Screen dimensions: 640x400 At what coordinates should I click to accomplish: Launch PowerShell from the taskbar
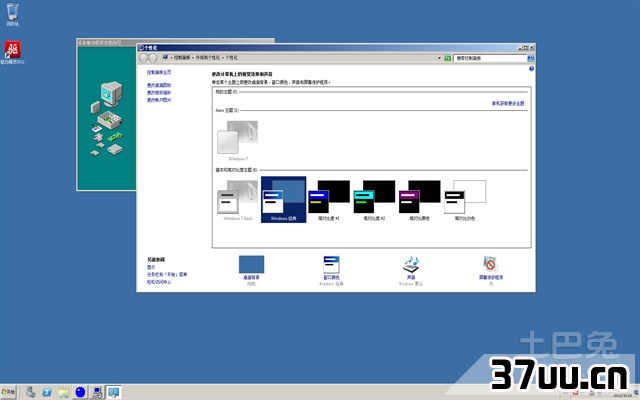tap(47, 392)
